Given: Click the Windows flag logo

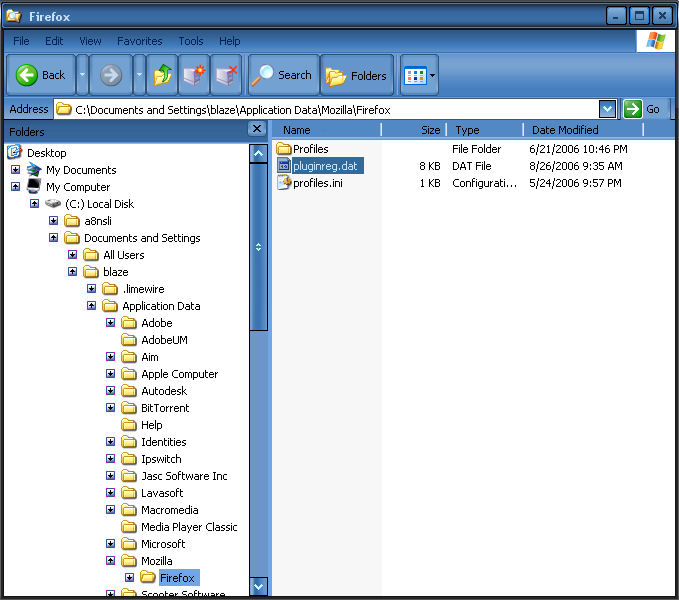Looking at the screenshot, I should coord(656,41).
